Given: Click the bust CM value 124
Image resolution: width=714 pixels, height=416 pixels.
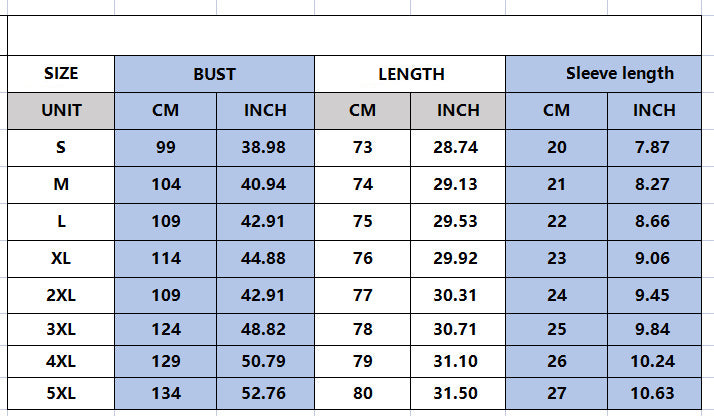Looking at the screenshot, I should (x=166, y=329).
